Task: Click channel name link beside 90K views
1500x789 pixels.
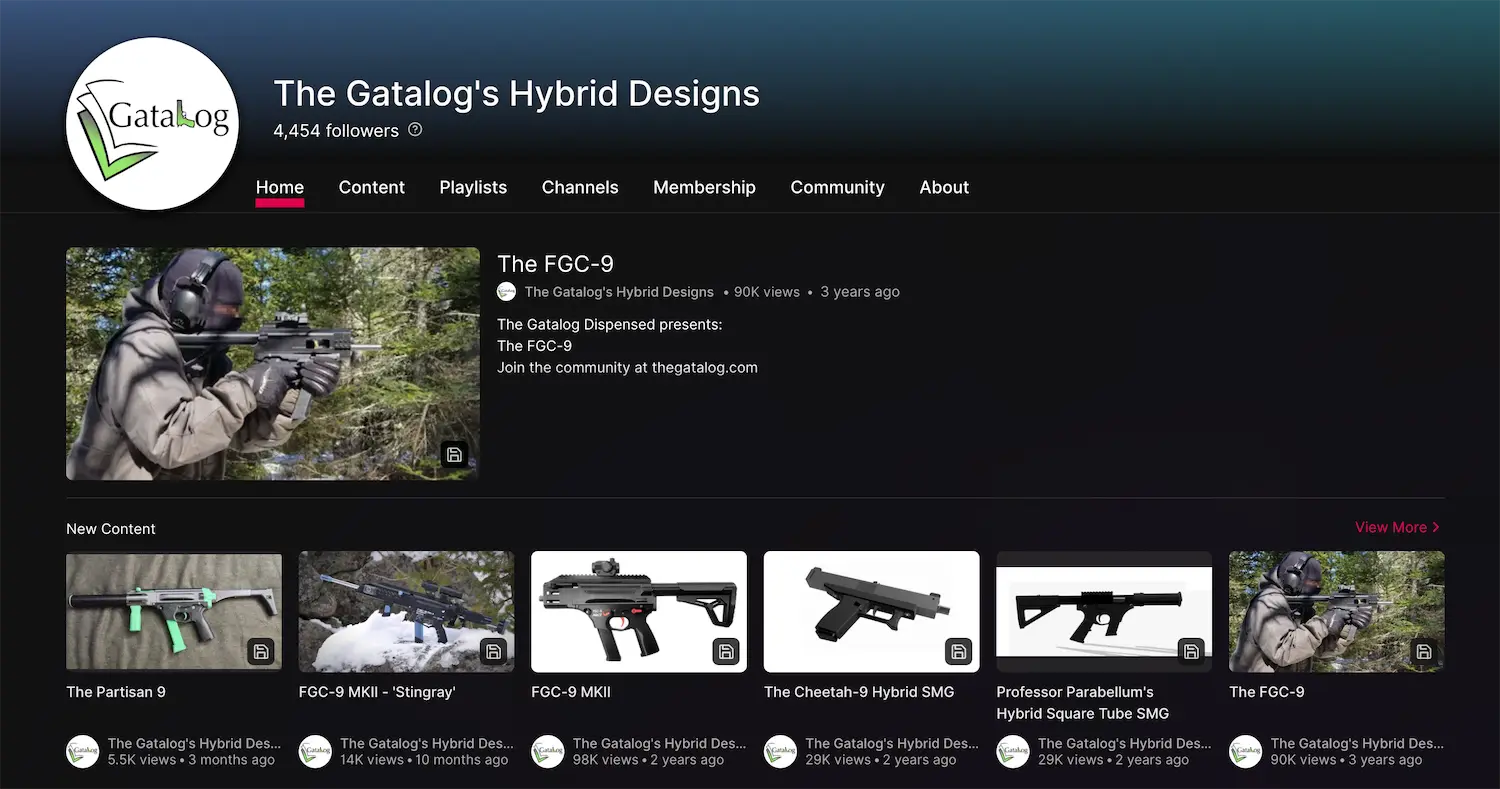Action: (619, 292)
